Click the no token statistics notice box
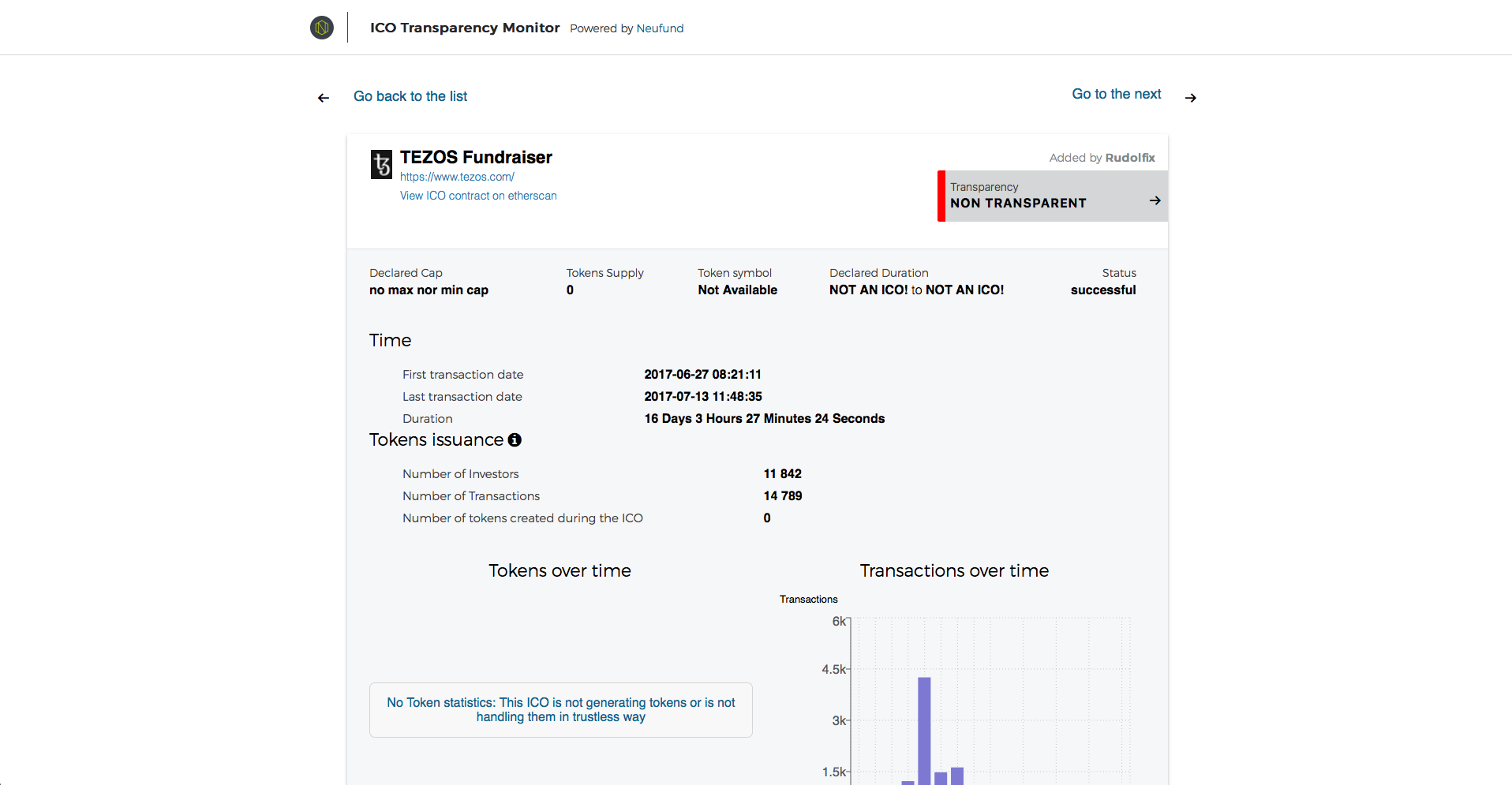This screenshot has height=785, width=1512. pos(560,709)
